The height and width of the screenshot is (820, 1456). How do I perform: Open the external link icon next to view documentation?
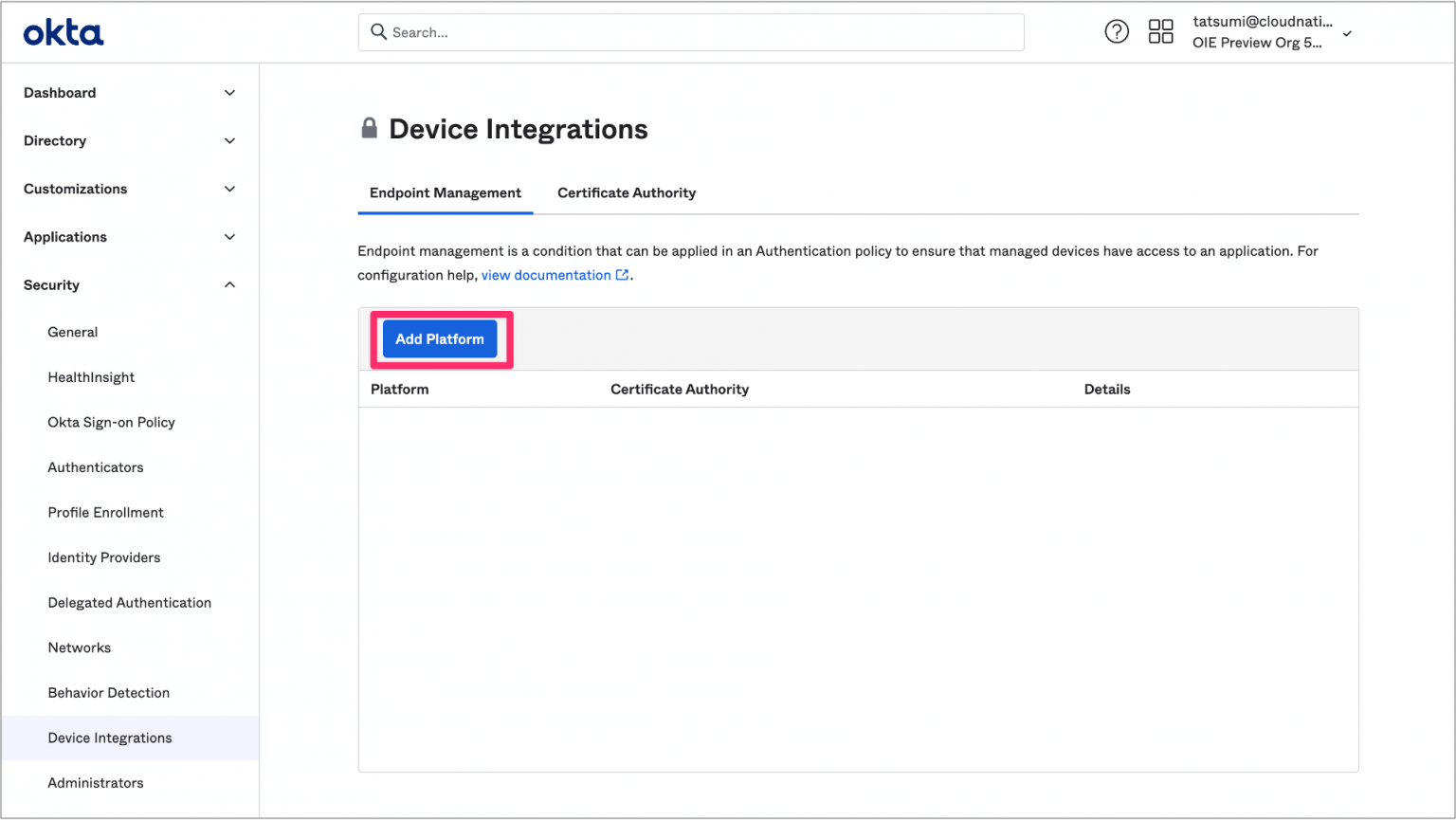coord(622,274)
